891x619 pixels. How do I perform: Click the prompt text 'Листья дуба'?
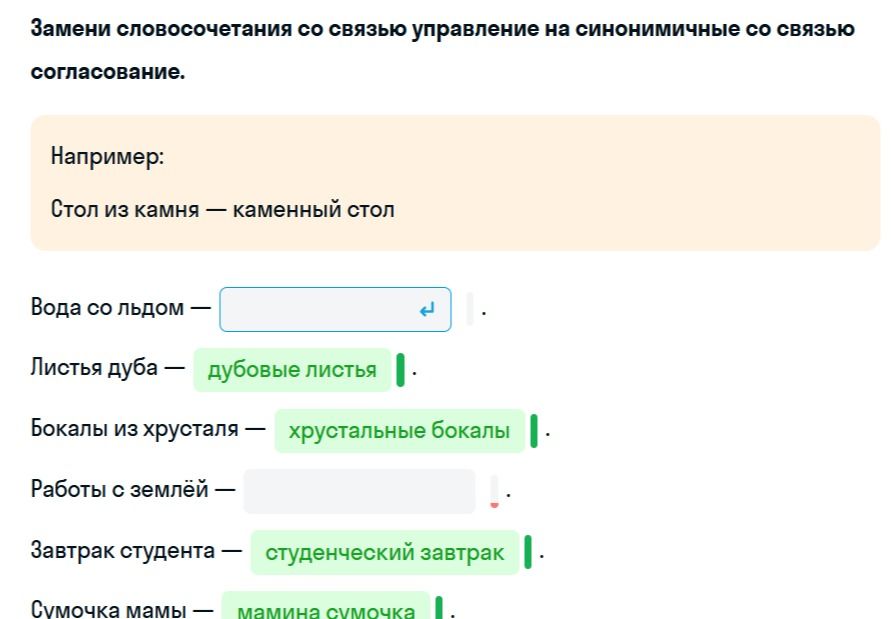click(94, 368)
